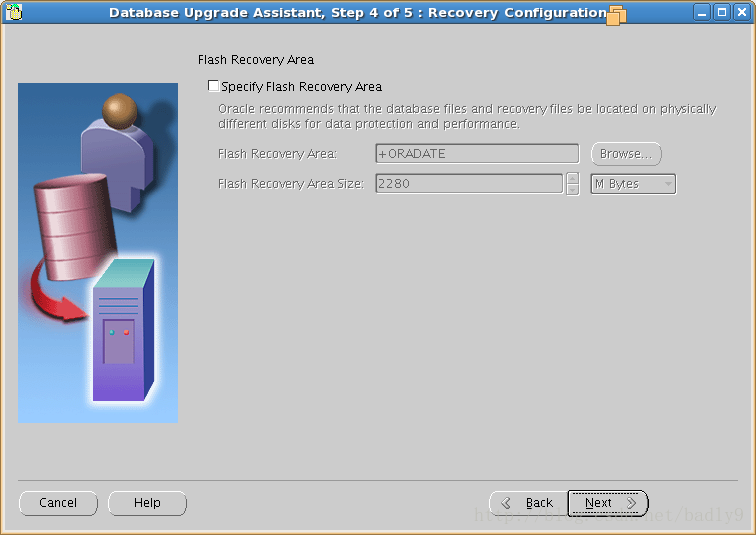This screenshot has height=535, width=756.
Task: Open Help for this step
Action: (x=147, y=503)
